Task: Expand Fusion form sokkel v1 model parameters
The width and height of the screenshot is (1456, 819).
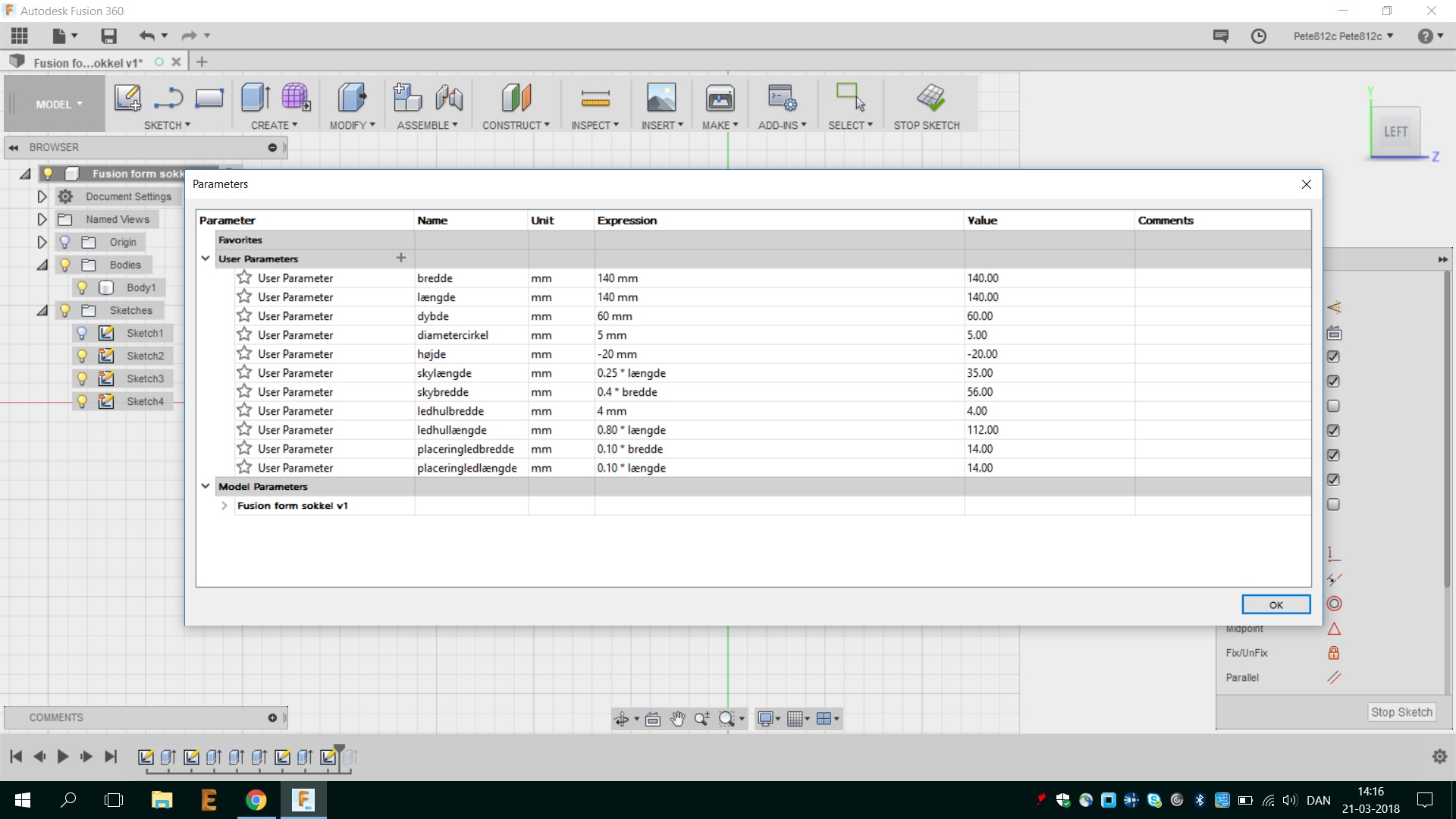Action: coord(224,506)
